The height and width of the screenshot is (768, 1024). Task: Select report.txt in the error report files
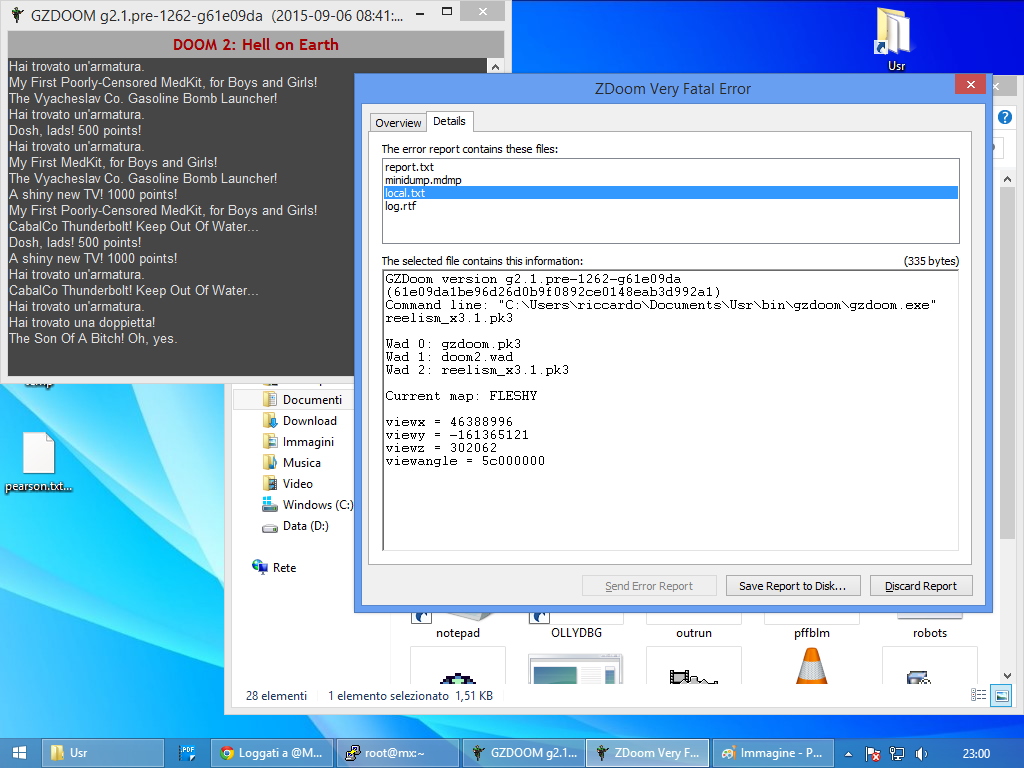(x=671, y=167)
